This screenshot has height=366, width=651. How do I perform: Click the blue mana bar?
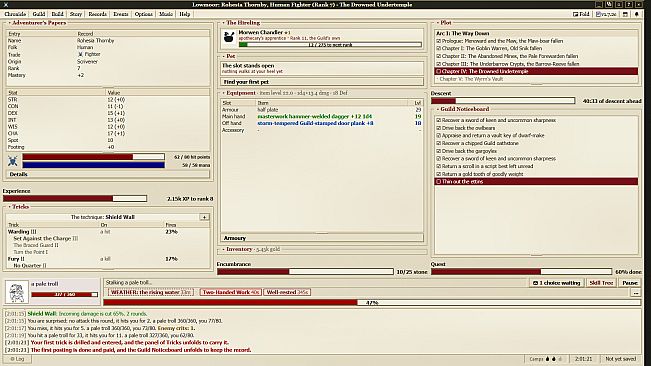pos(94,165)
